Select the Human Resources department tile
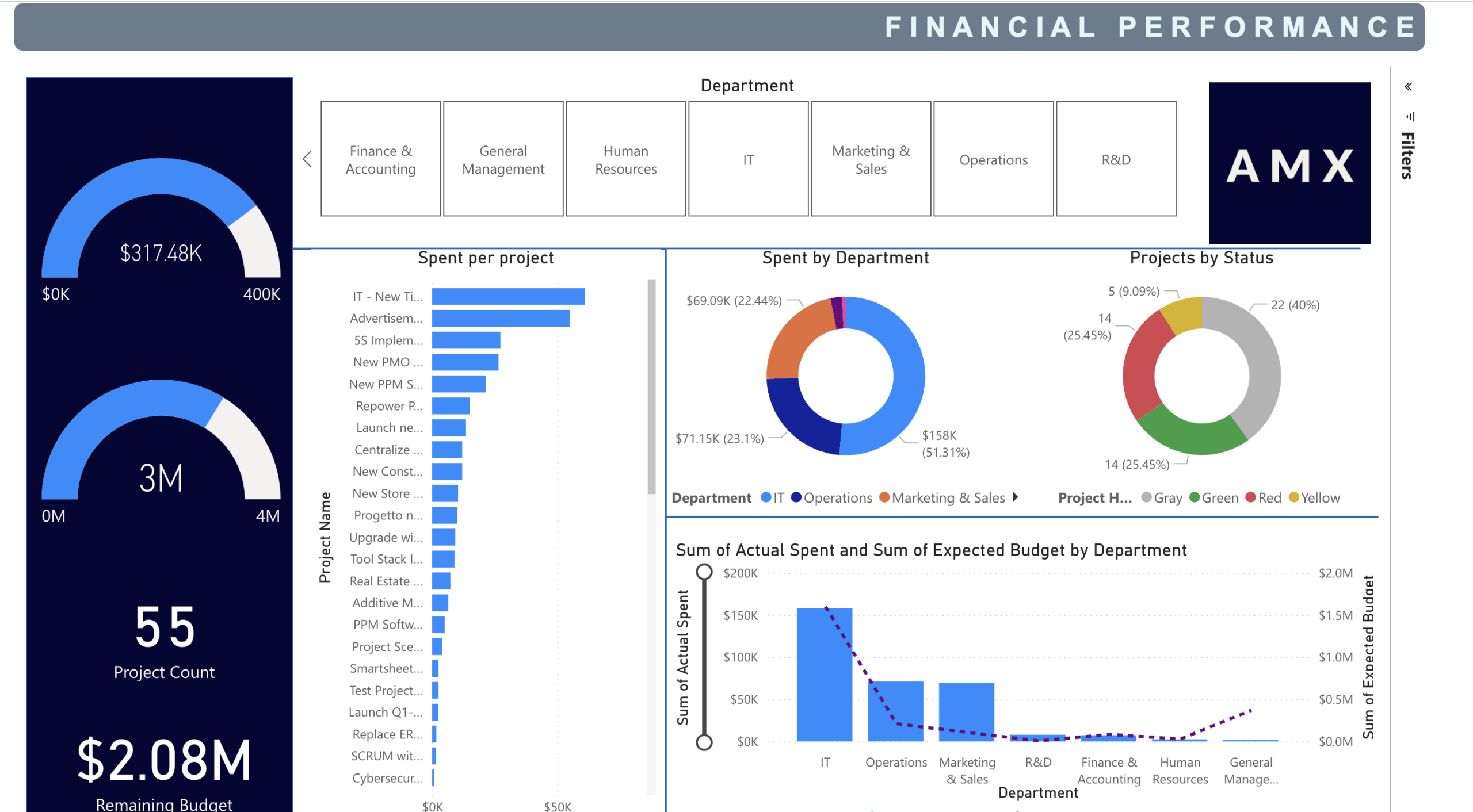This screenshot has height=812, width=1473. coord(625,159)
